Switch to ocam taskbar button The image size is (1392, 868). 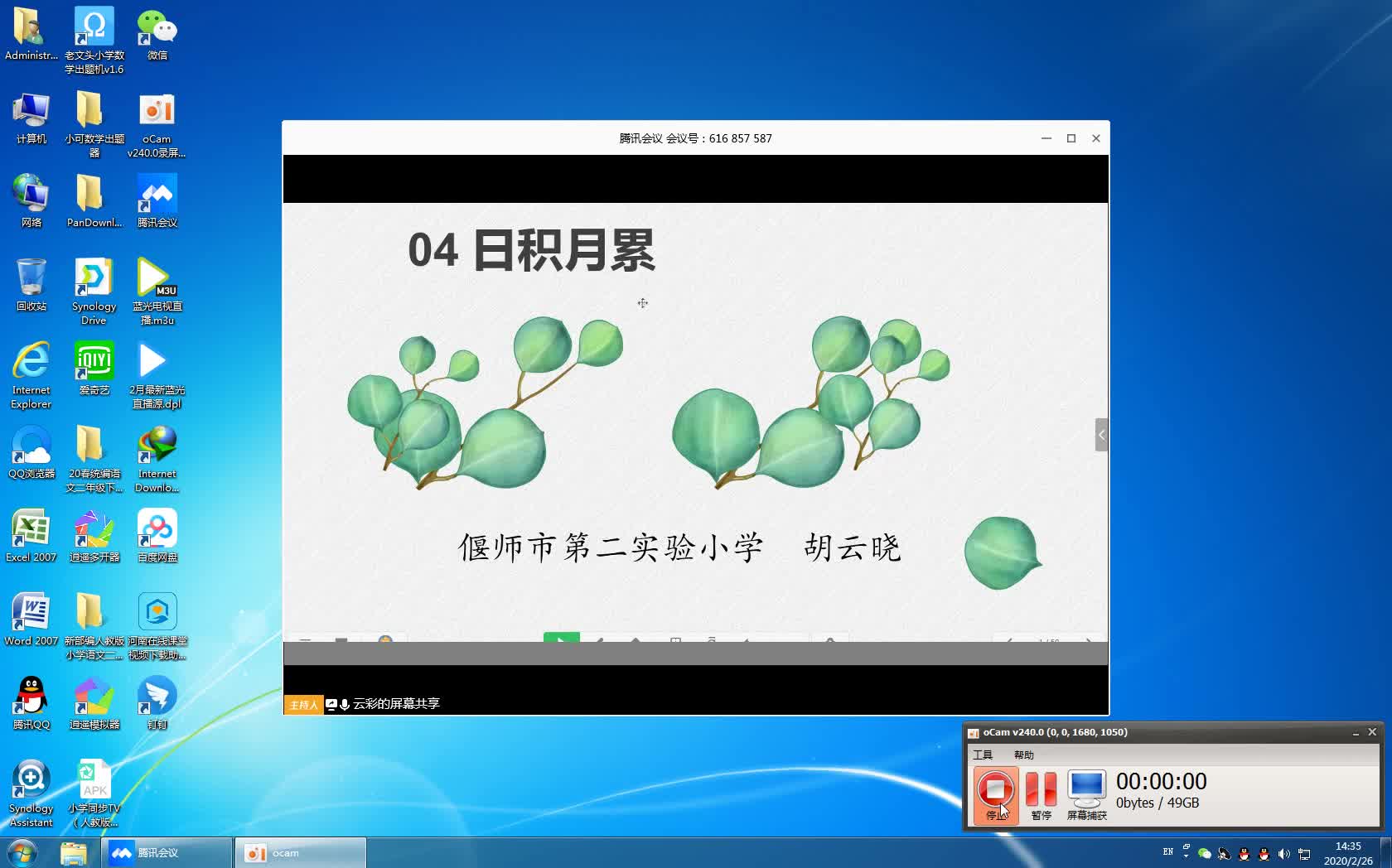pos(301,852)
